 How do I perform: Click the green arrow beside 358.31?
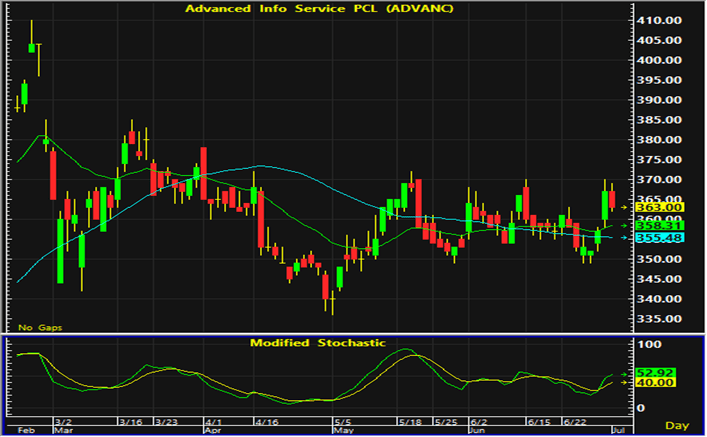(624, 225)
